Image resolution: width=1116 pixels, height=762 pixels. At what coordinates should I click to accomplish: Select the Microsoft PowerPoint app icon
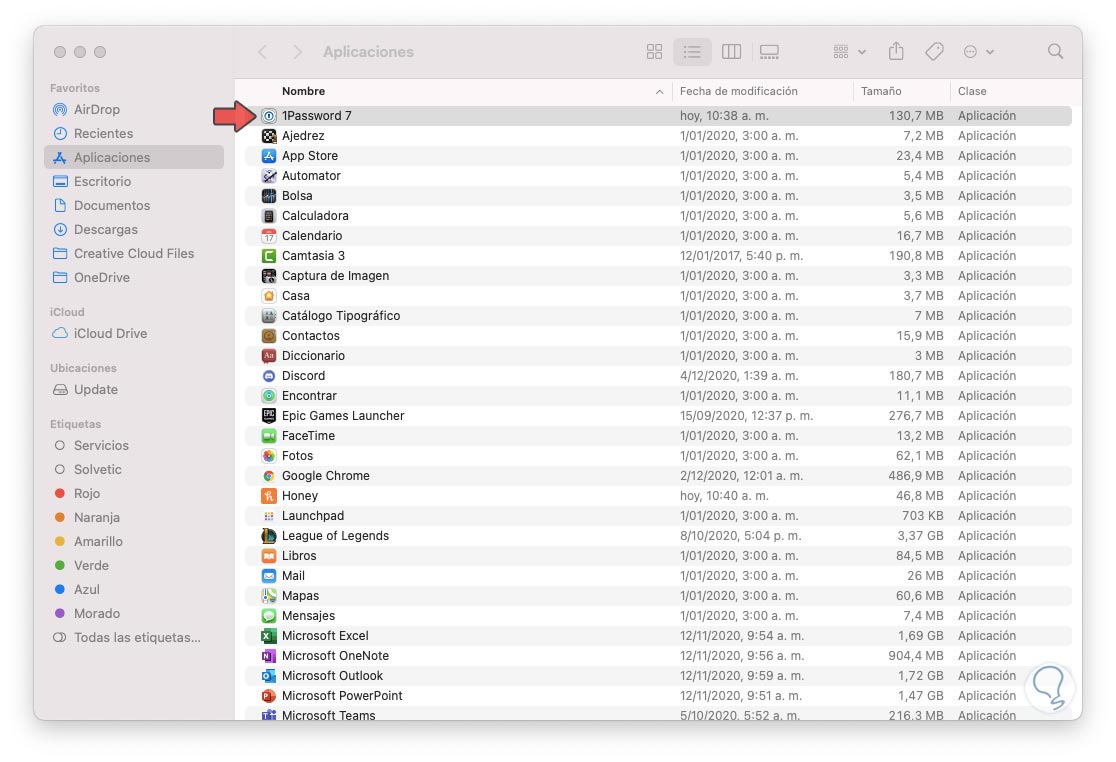click(268, 696)
